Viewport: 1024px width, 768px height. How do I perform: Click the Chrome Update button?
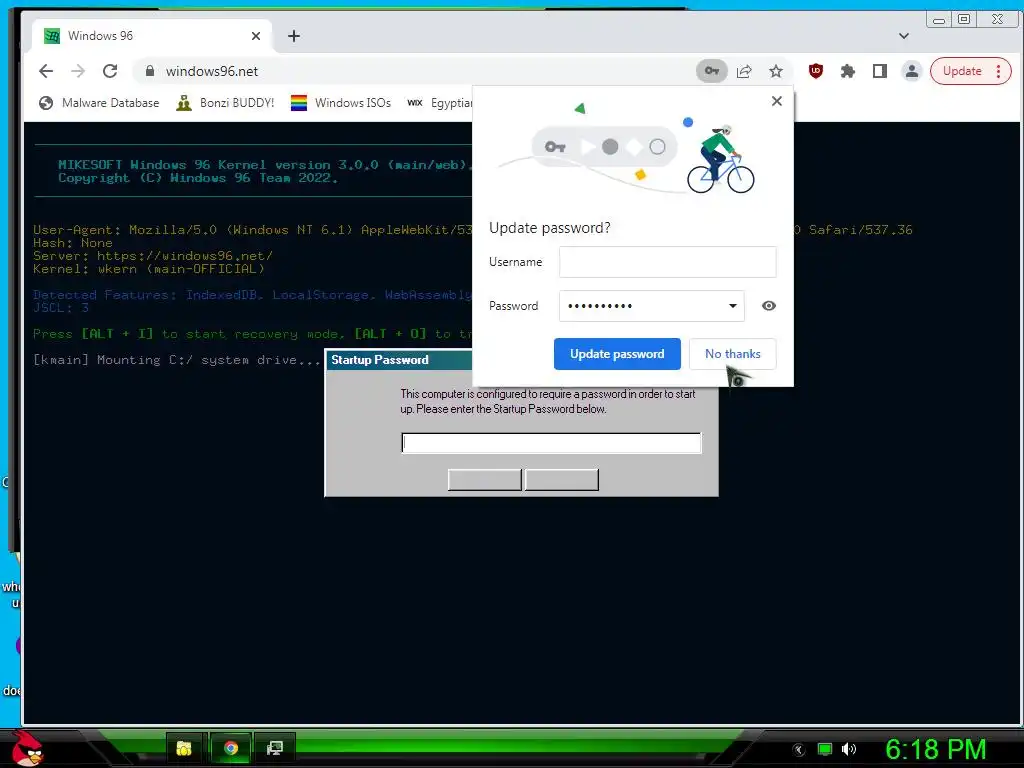962,71
